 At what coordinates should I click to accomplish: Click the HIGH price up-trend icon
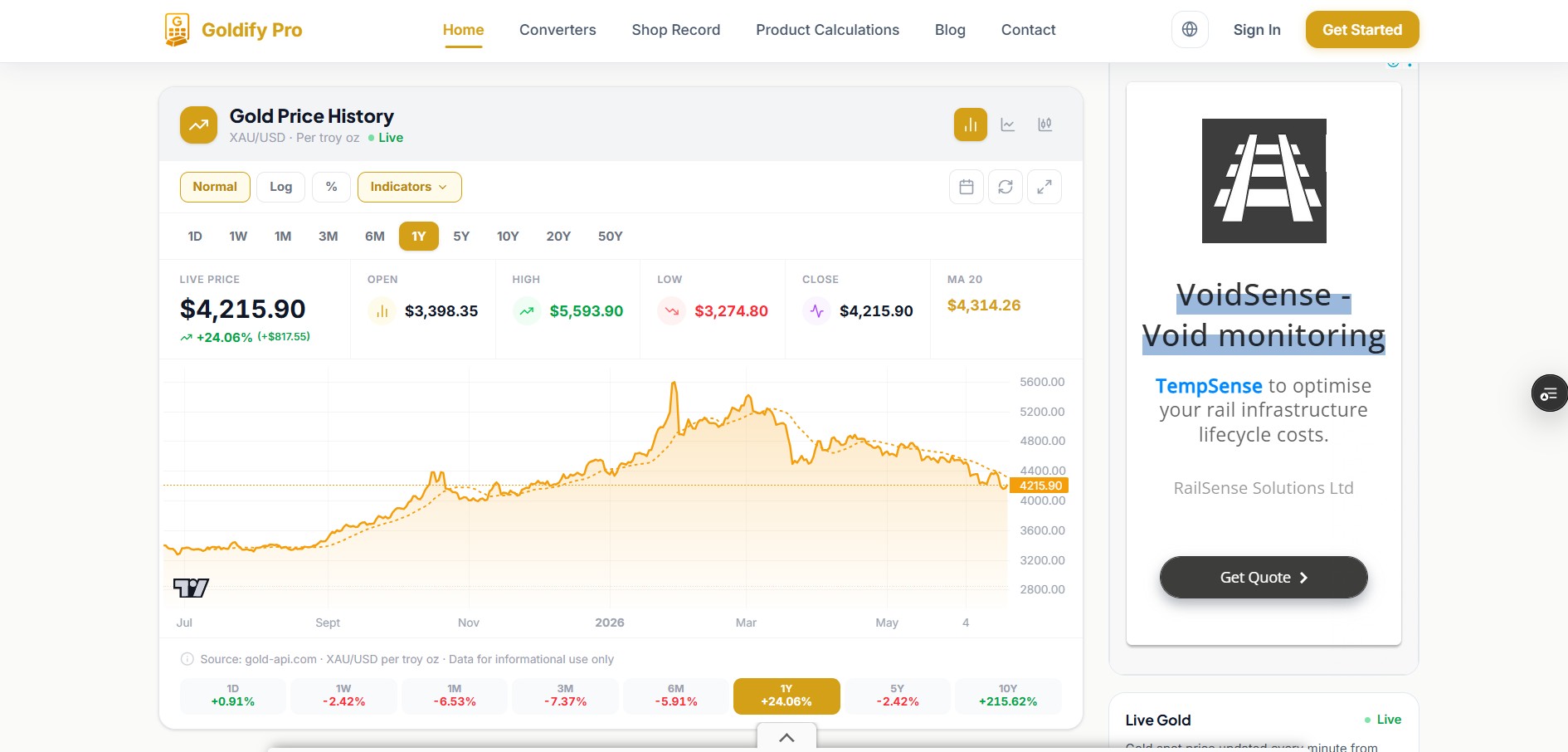[x=527, y=311]
